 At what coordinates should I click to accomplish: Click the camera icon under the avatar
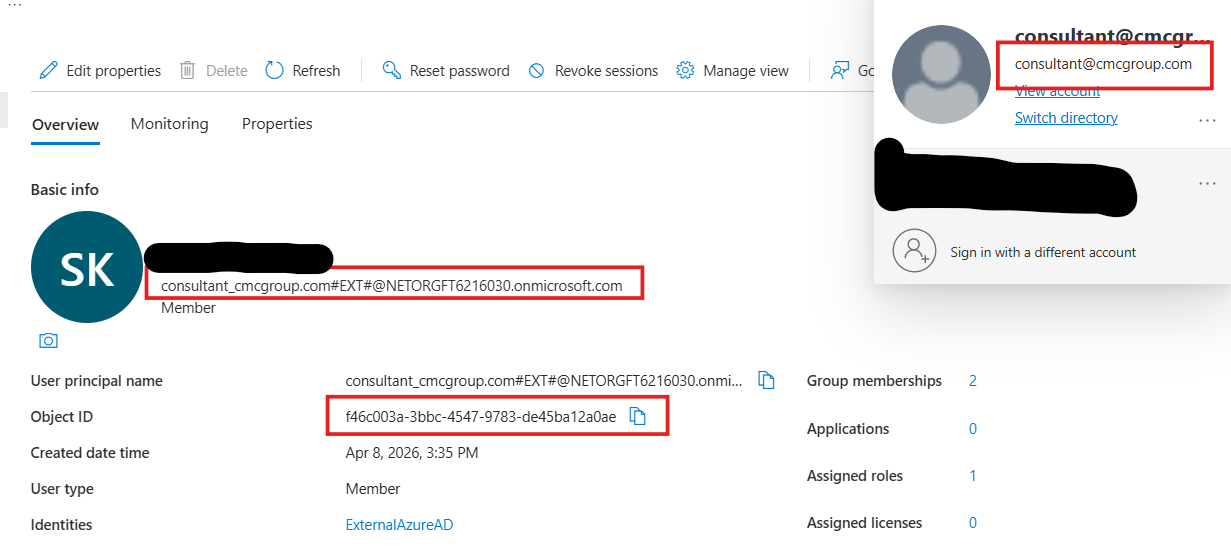click(x=48, y=341)
